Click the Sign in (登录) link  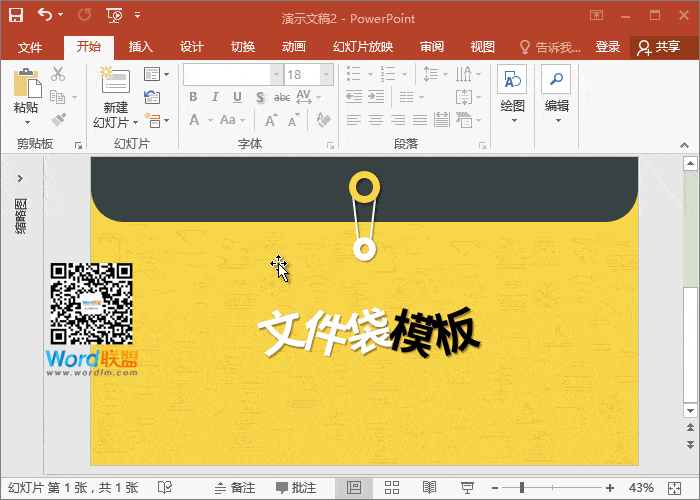pos(607,47)
